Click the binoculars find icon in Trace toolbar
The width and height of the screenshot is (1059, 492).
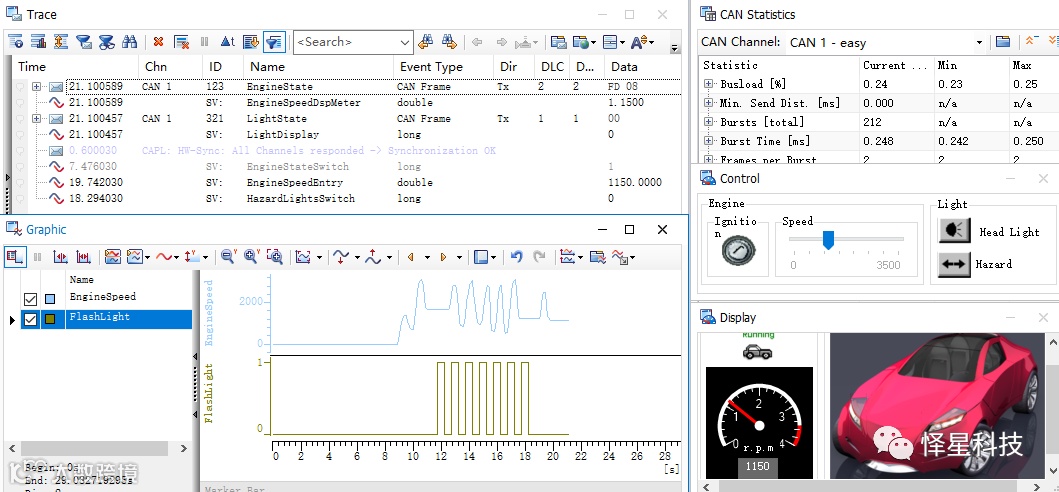click(x=129, y=42)
